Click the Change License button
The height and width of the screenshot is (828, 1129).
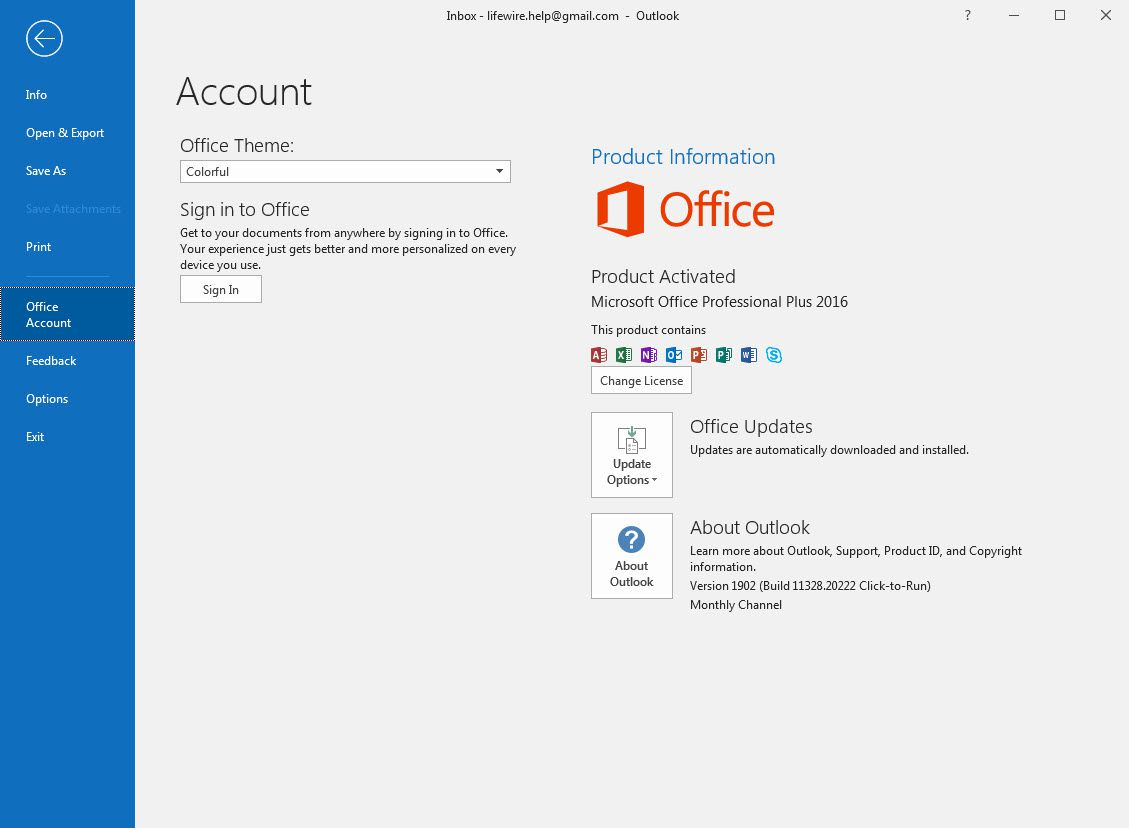point(641,380)
